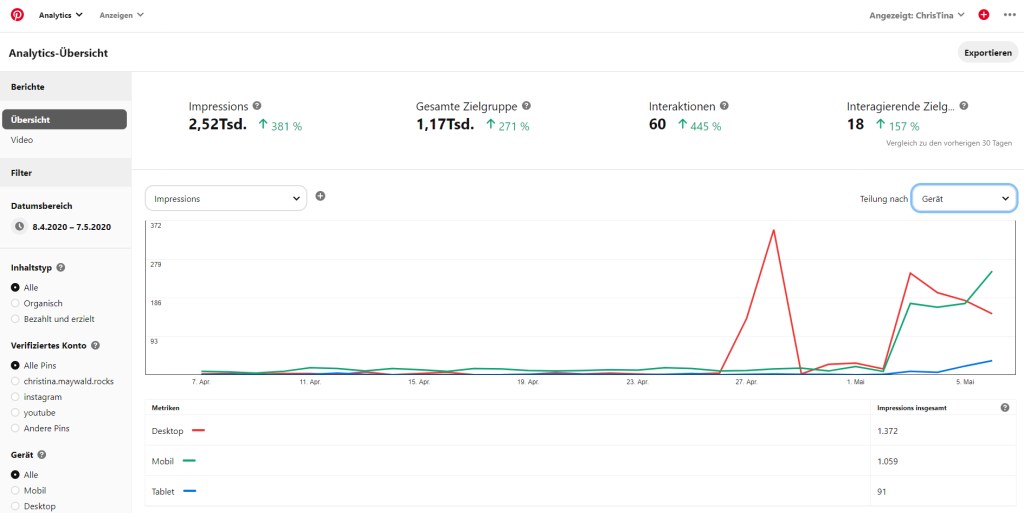Image resolution: width=1024 pixels, height=513 pixels.
Task: Click the Pinterest logo icon
Action: pyautogui.click(x=17, y=15)
